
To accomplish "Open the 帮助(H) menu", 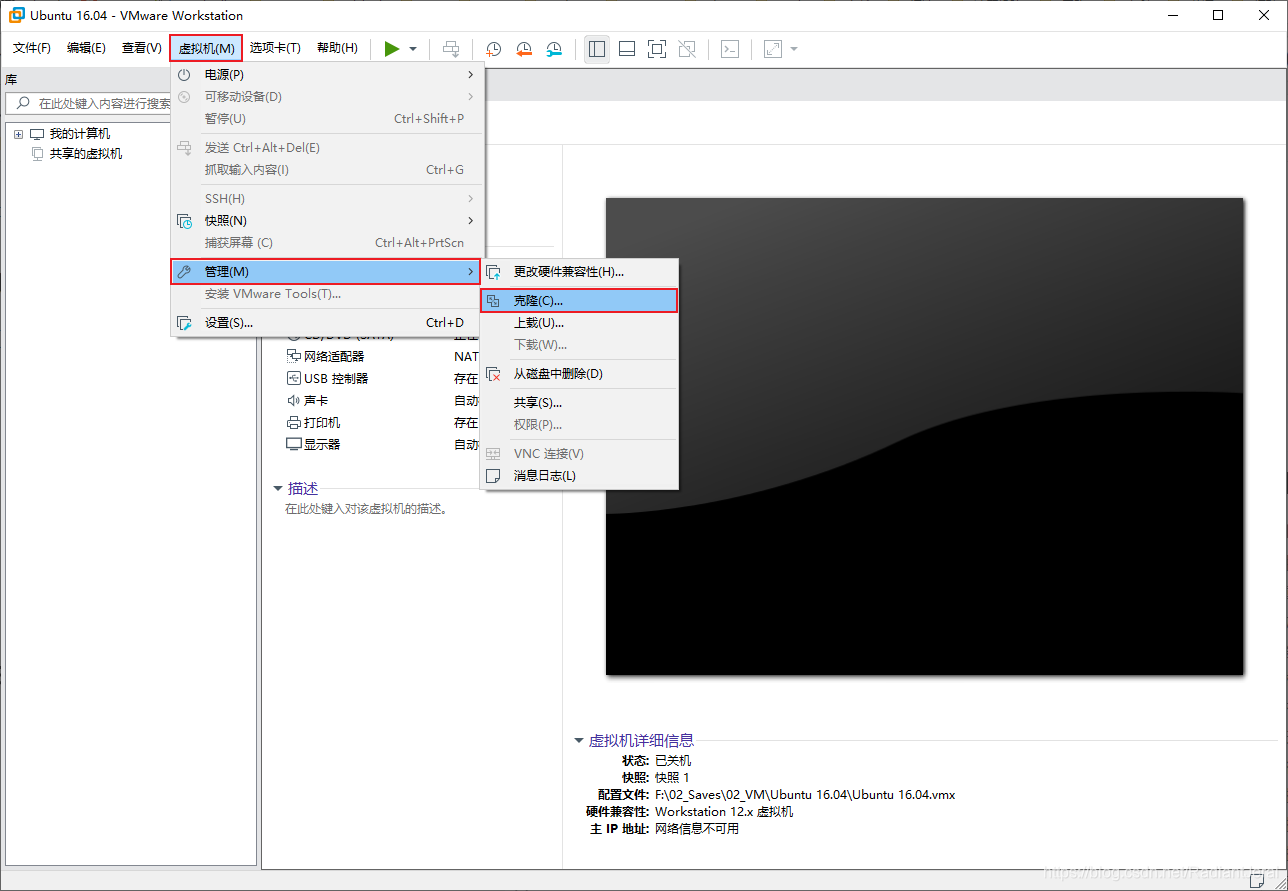I will point(337,48).
